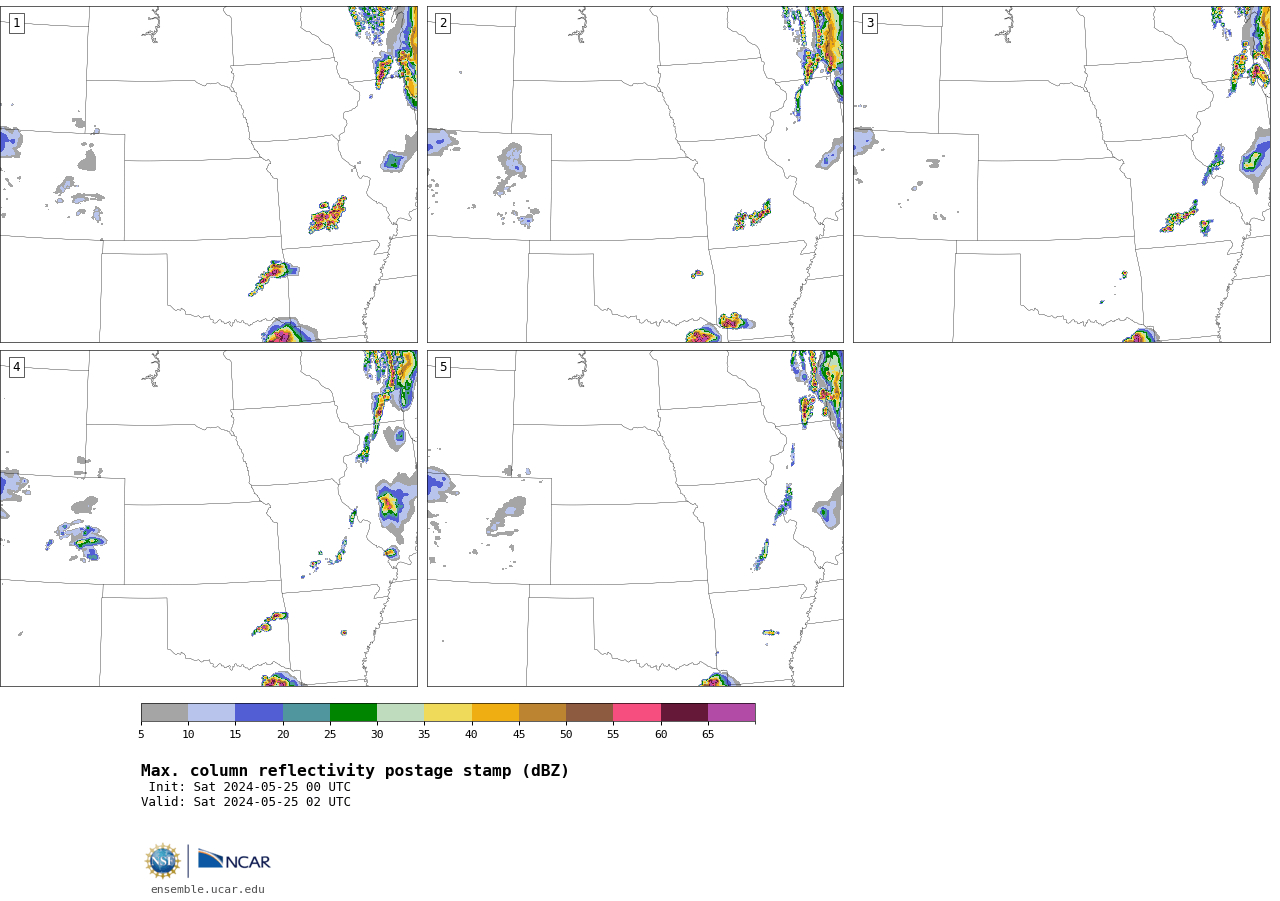Click the Init: Sat 2024-05-25 00 UTC line
This screenshot has width=1280, height=901.
[250, 787]
